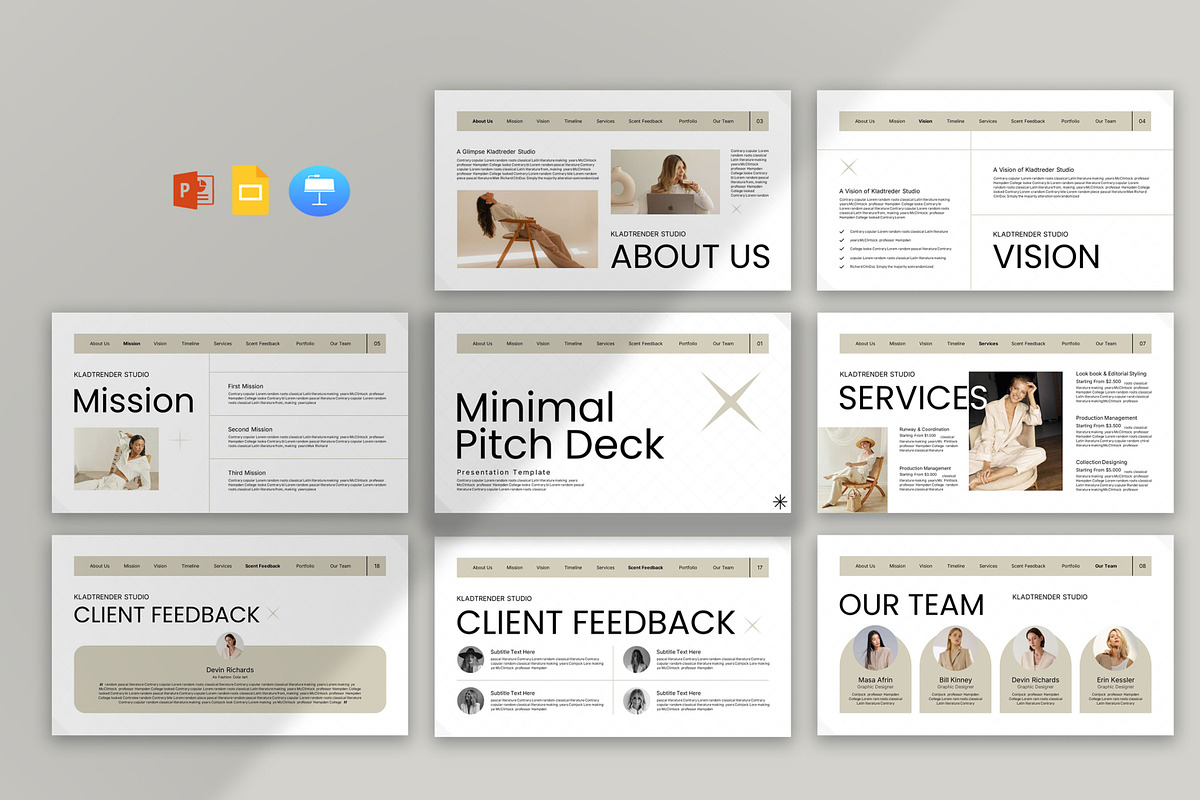Image resolution: width=1200 pixels, height=800 pixels.
Task: Click the beige testimonial box on slide 18
Action: 230,679
